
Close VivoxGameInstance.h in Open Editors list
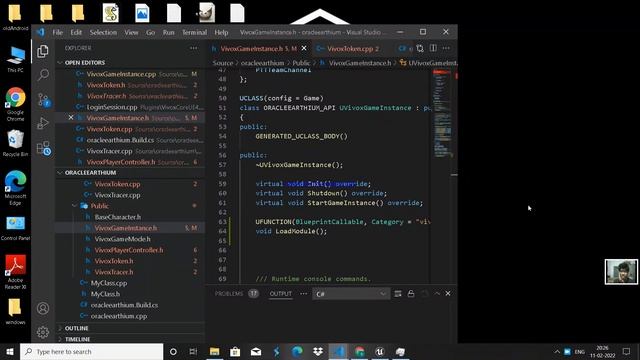pyautogui.click(x=71, y=118)
